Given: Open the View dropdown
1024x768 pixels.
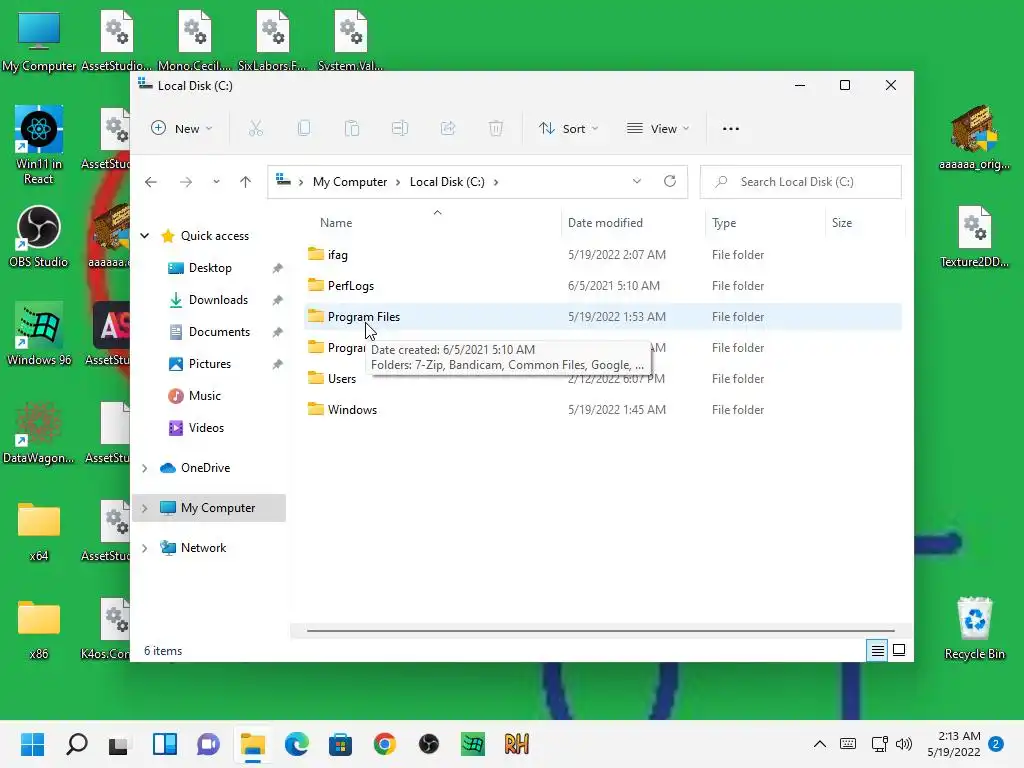Looking at the screenshot, I should [658, 129].
